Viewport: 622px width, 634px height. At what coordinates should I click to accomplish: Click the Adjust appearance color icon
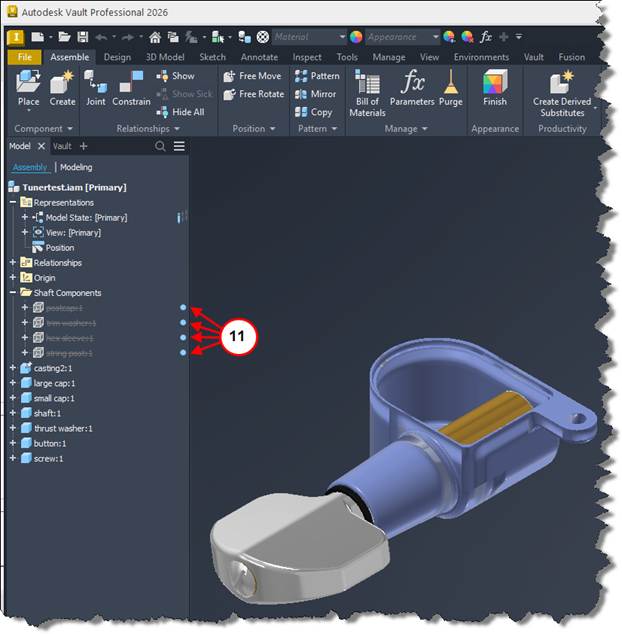(449, 37)
